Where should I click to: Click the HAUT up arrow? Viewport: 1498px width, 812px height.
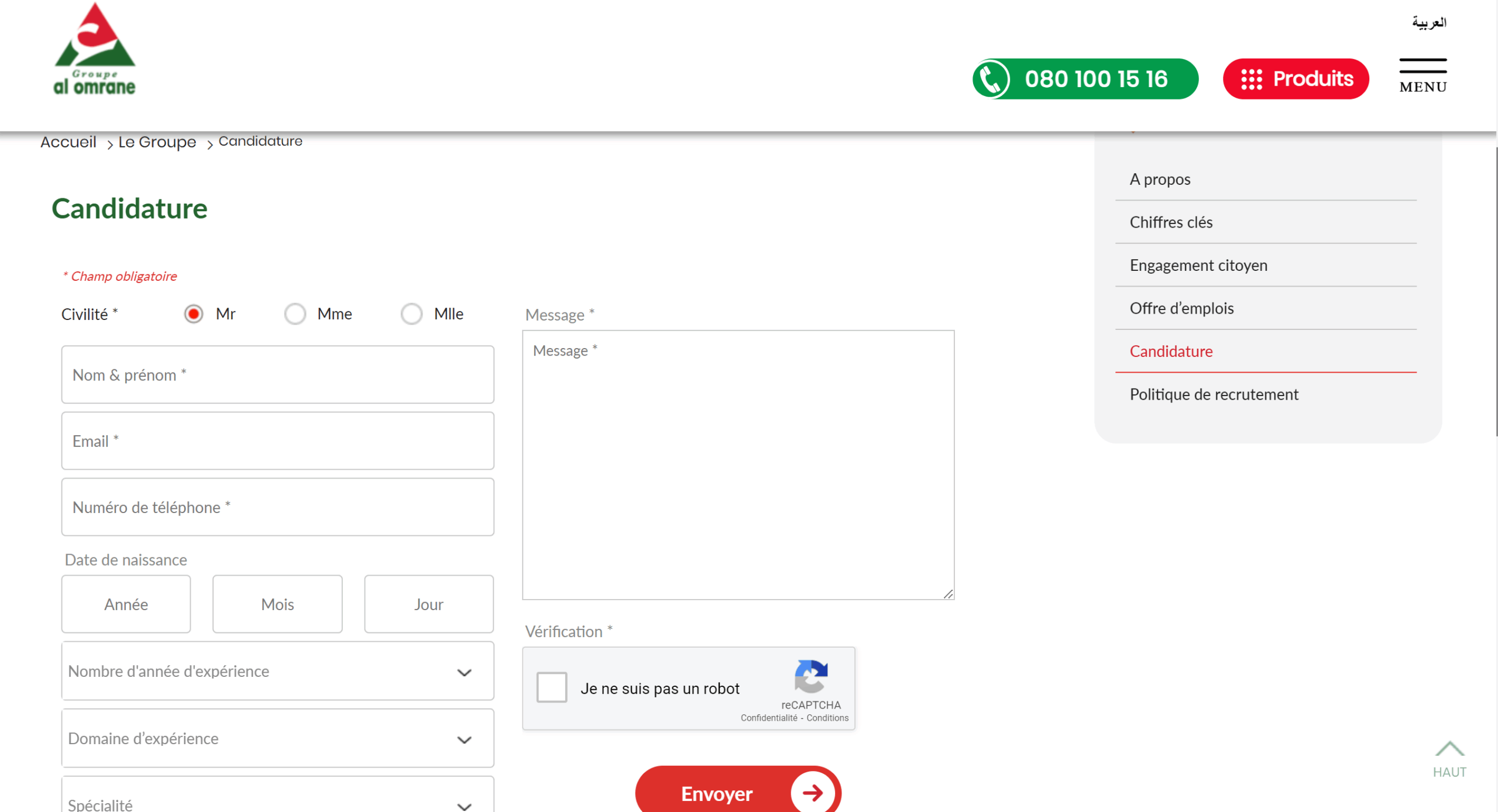[1449, 760]
